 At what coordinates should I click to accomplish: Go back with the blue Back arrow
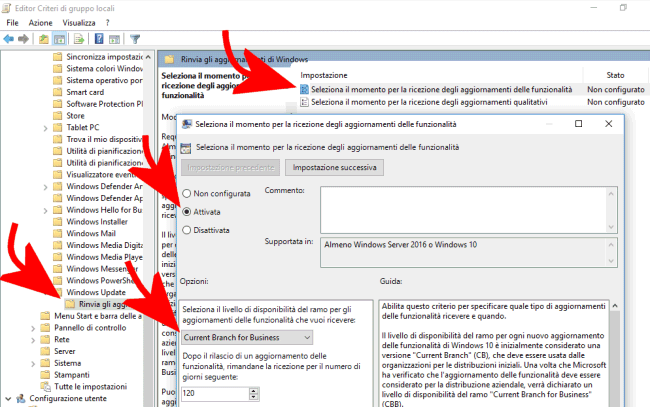point(8,39)
